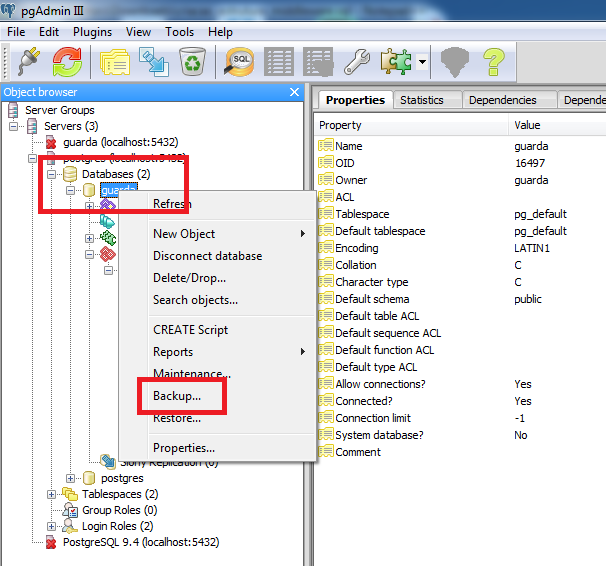The image size is (606, 566).
Task: Select the Tablespace property row
Action: click(x=461, y=214)
